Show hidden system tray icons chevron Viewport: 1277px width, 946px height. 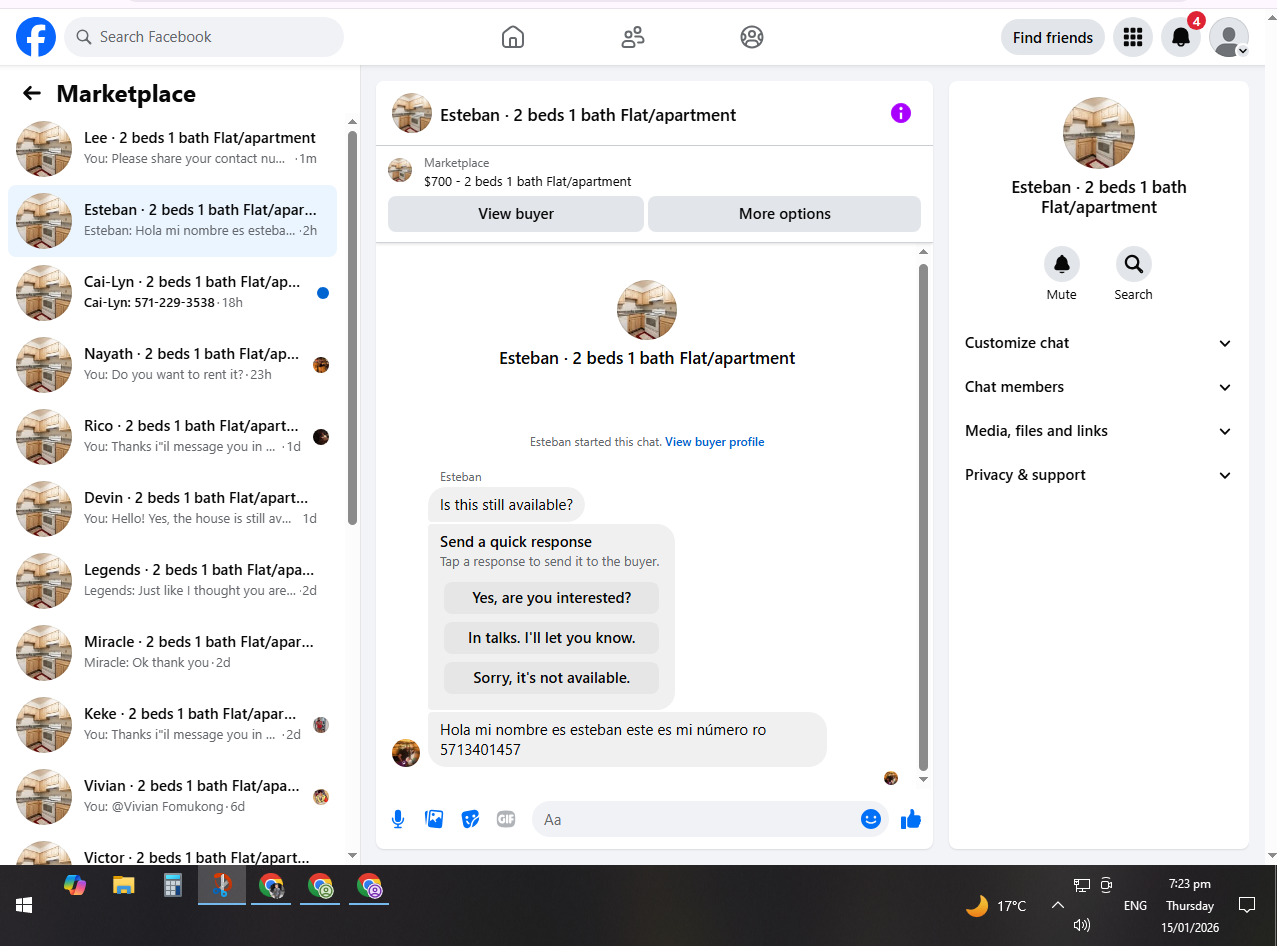coord(1057,905)
